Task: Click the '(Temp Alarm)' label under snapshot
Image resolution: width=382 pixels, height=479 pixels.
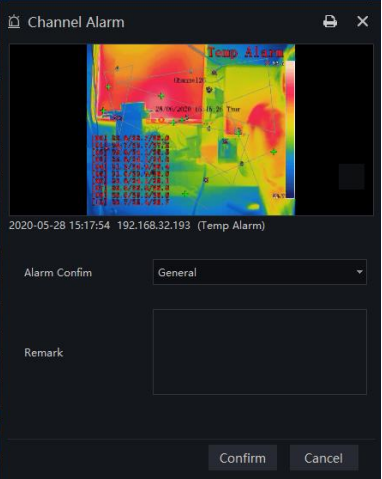Action: click(x=231, y=226)
